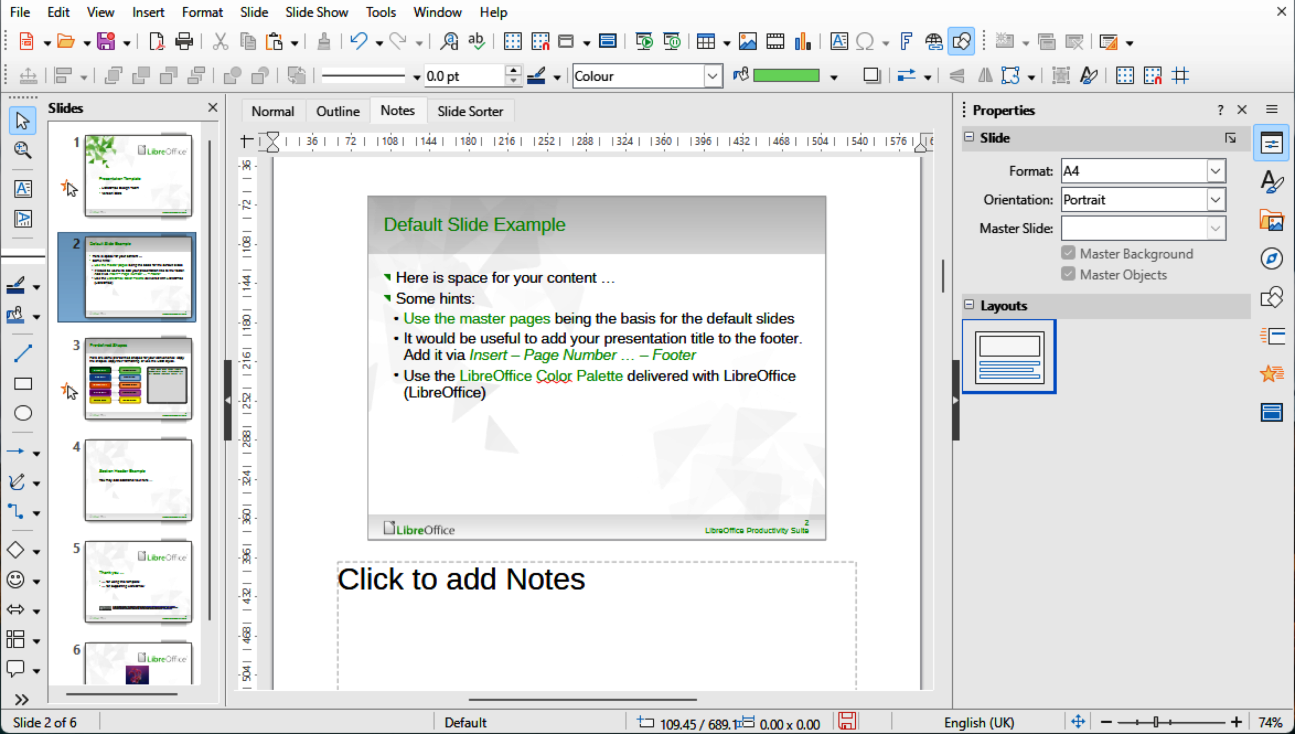Select the Ellipse drawing tool
This screenshot has width=1295, height=734.
23,413
